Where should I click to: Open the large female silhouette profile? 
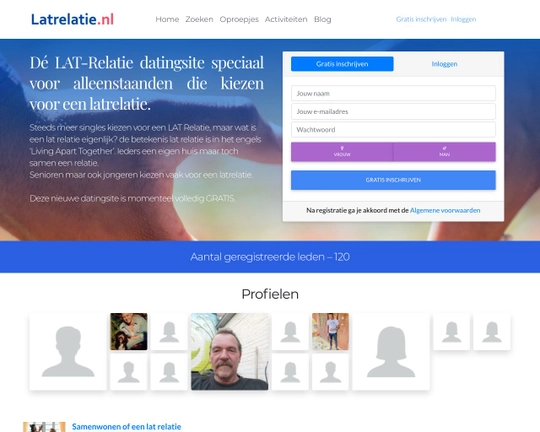pos(391,351)
